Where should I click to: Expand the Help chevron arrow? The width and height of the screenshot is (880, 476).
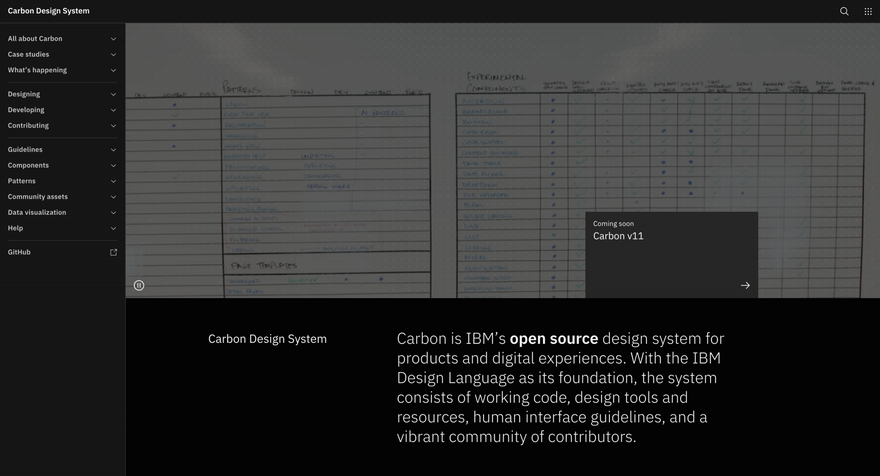click(113, 228)
